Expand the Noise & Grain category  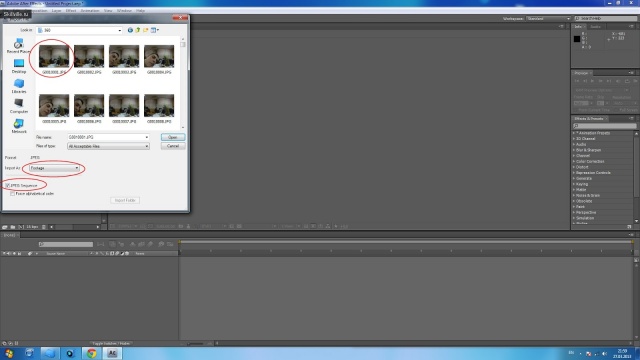click(x=587, y=196)
